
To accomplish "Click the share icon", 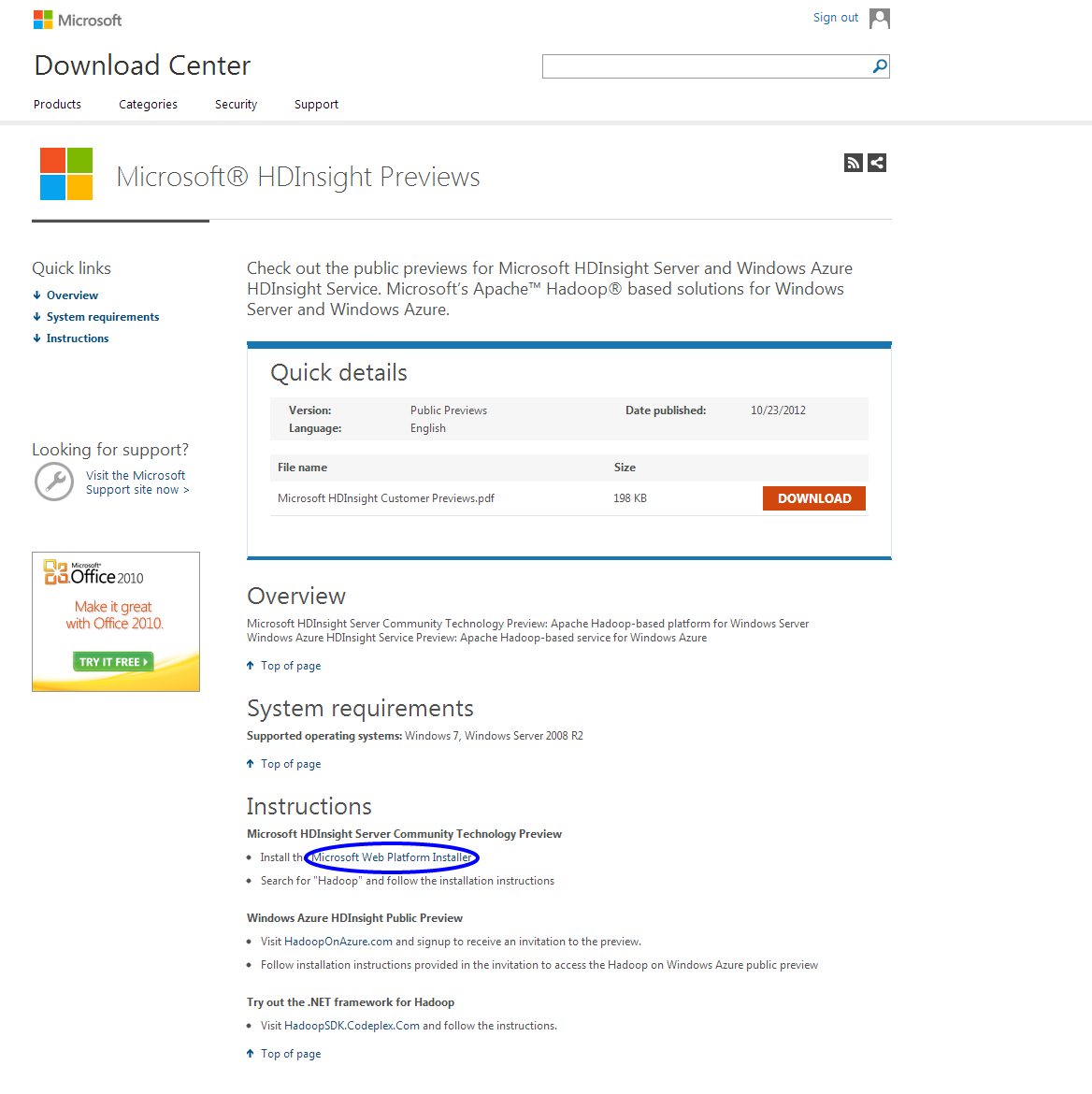I will [877, 163].
